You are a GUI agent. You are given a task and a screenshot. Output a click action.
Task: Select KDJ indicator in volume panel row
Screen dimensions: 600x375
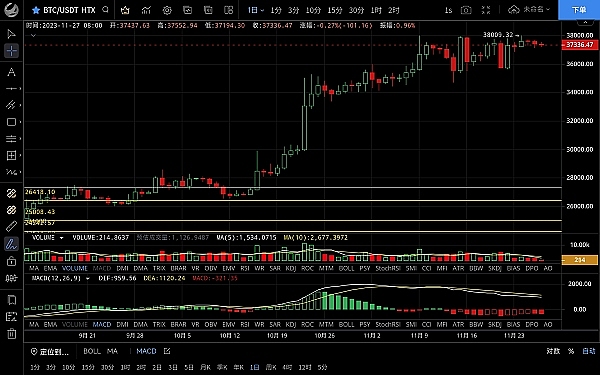point(291,268)
